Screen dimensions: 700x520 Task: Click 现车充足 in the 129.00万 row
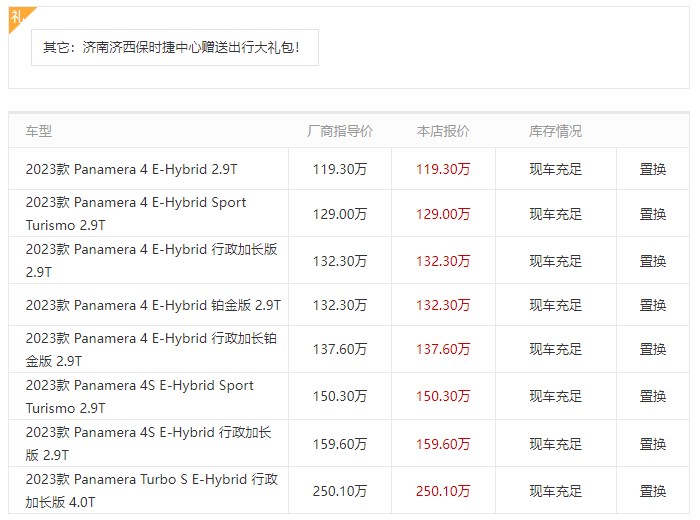click(555, 214)
